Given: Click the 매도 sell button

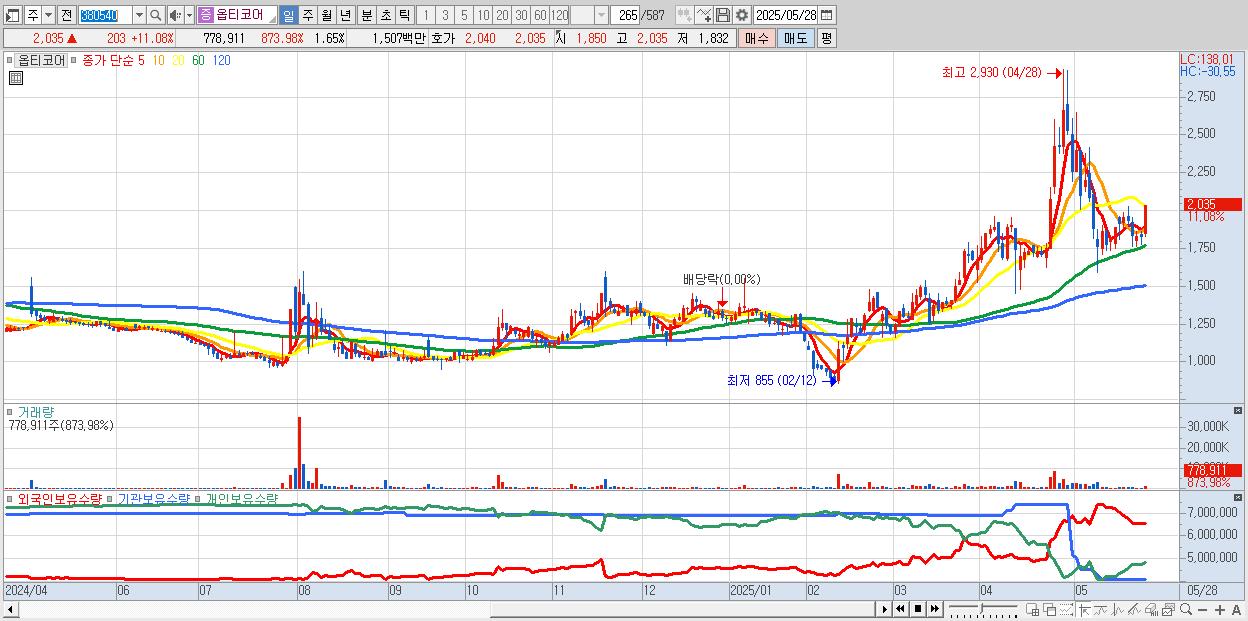Looking at the screenshot, I should coord(795,38).
